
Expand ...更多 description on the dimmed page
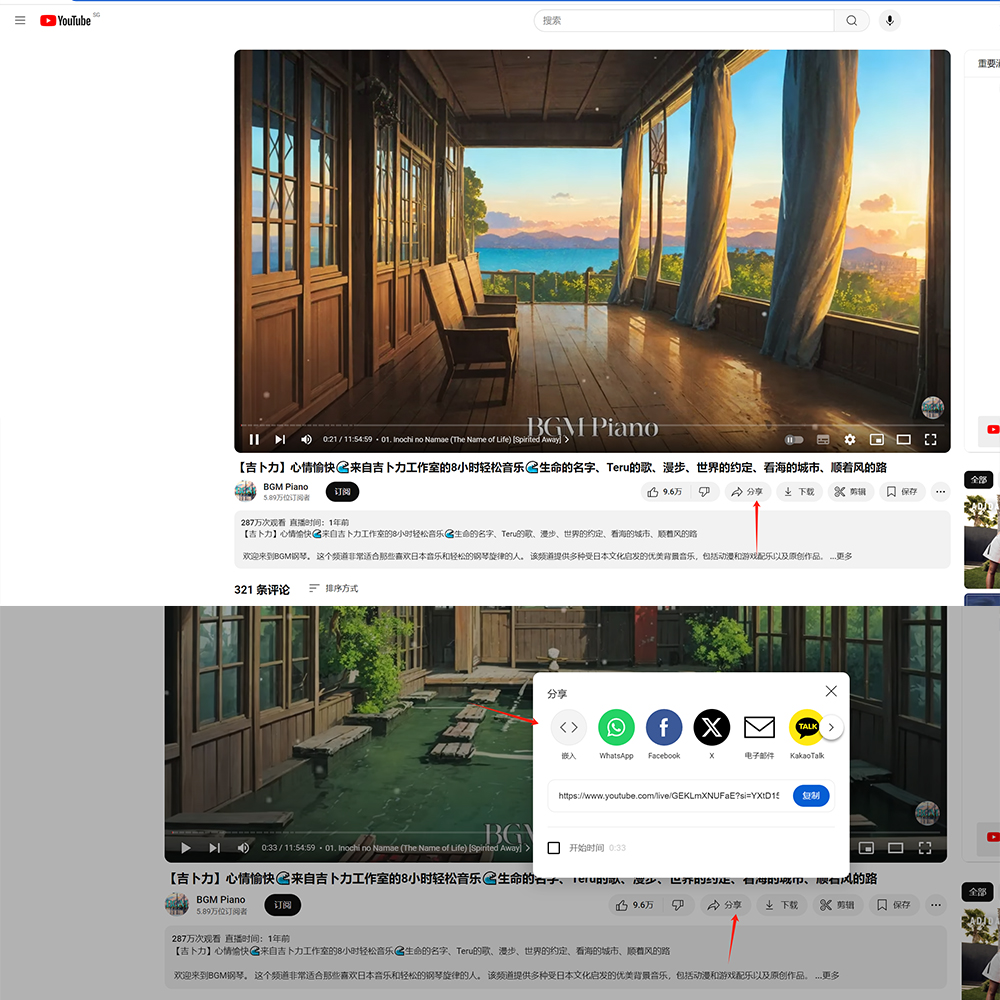827,975
